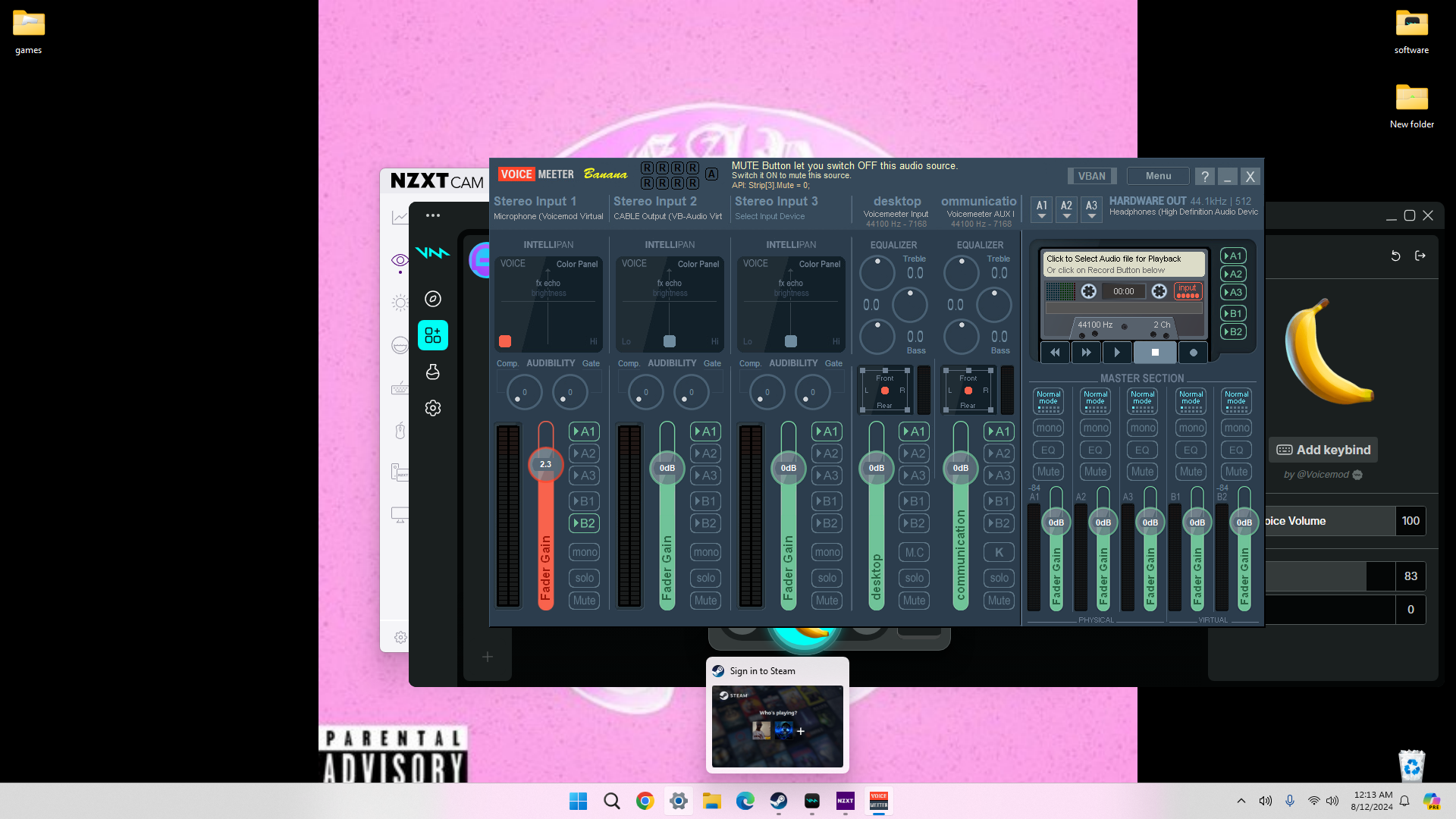The height and width of the screenshot is (819, 1456).
Task: Open Voicemod settings gear icon
Action: tap(433, 408)
